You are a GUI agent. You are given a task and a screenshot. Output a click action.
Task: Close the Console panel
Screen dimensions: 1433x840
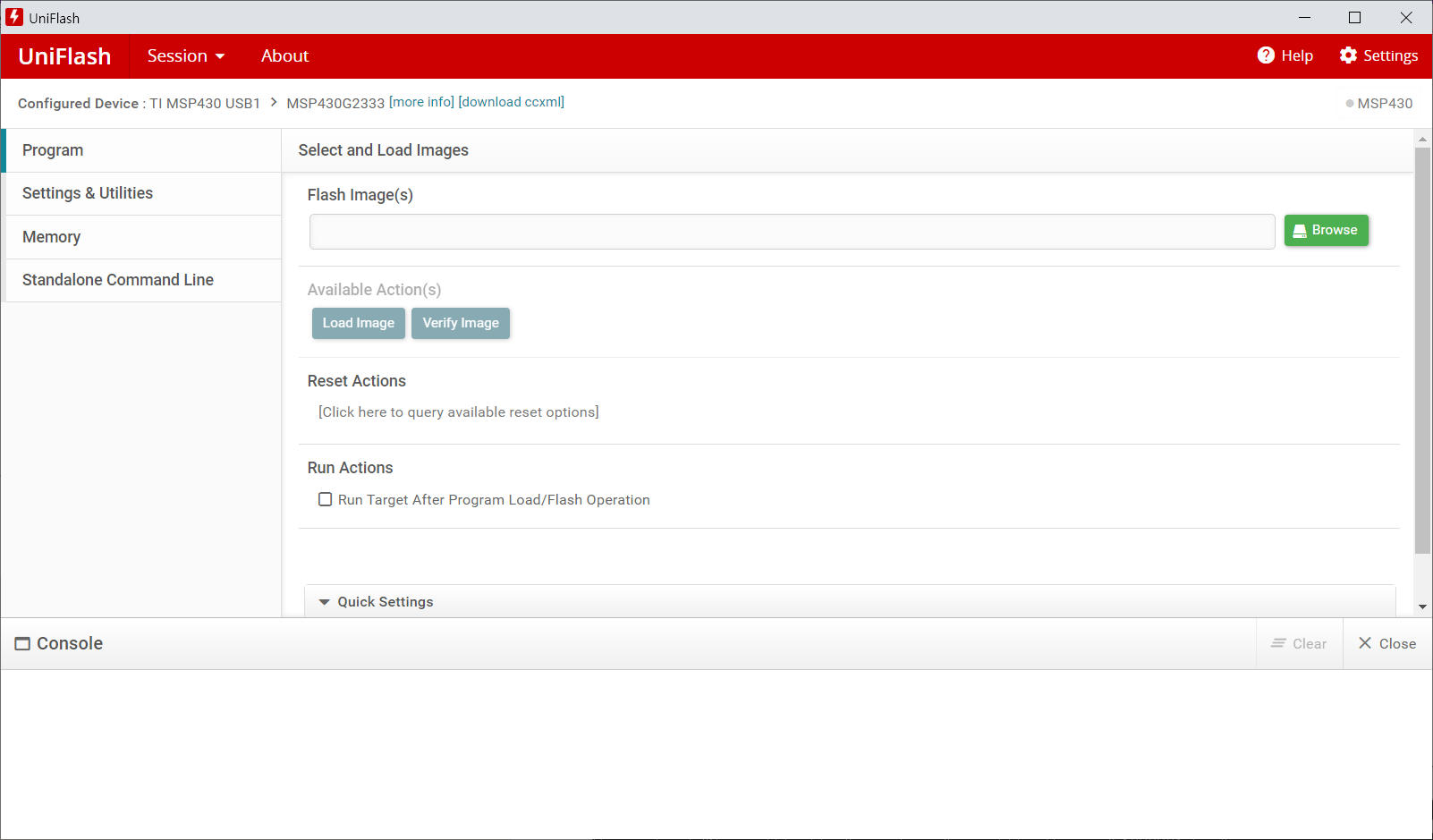pos(1387,644)
